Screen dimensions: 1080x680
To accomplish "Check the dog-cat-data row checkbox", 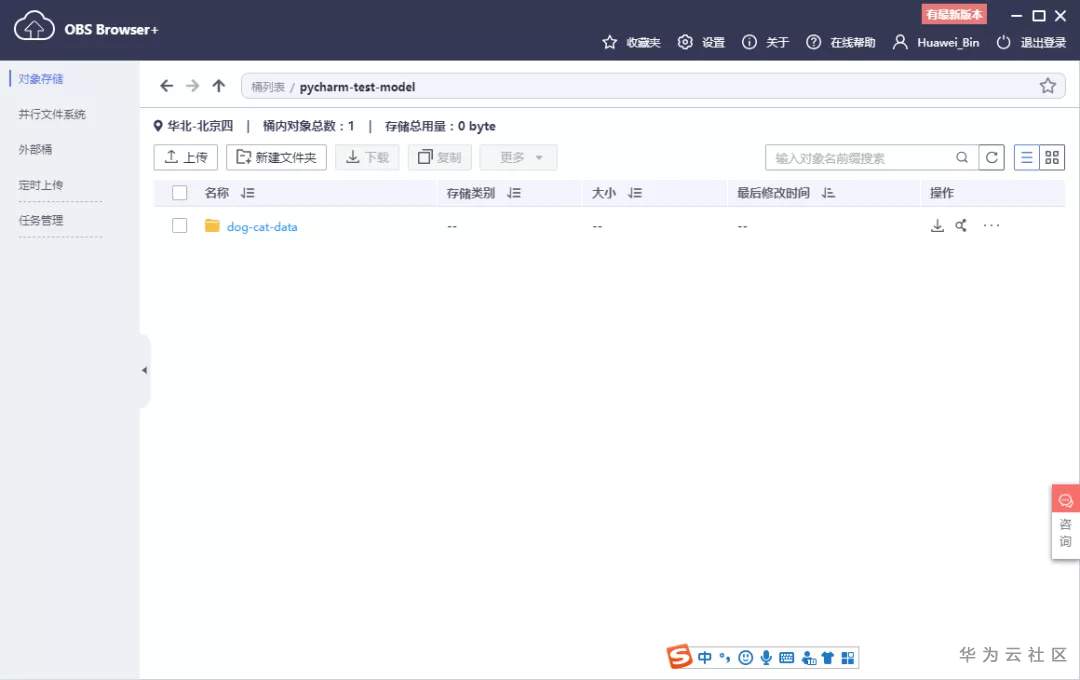I will pyautogui.click(x=180, y=225).
